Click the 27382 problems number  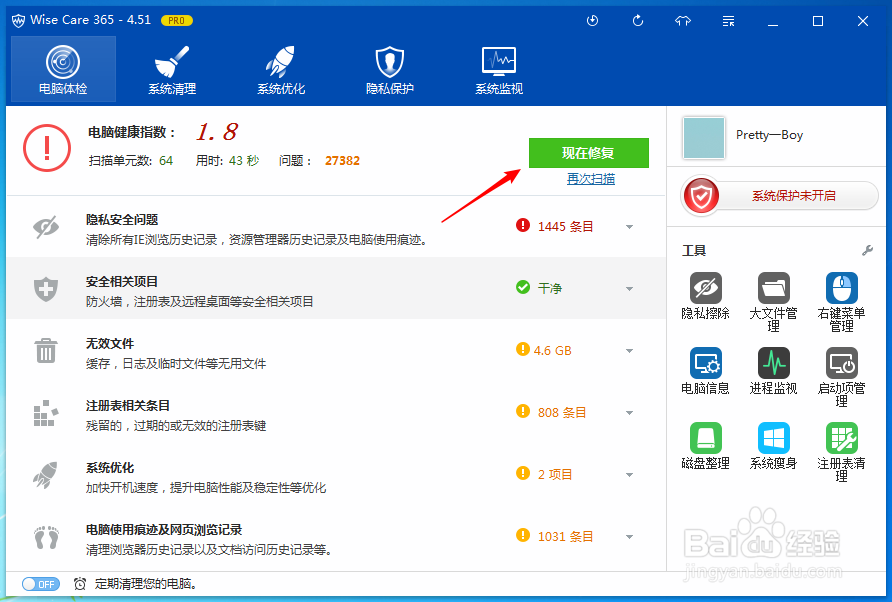[x=342, y=161]
